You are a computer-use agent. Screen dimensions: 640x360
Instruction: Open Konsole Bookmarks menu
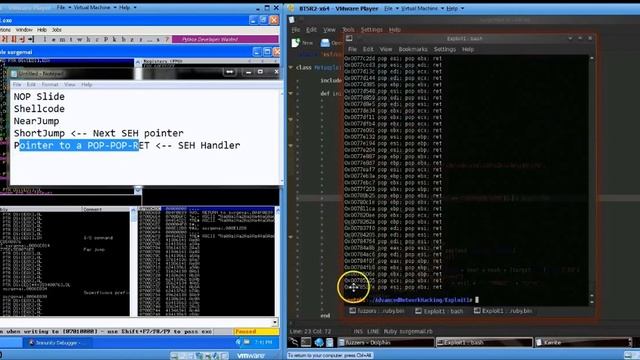click(413, 49)
